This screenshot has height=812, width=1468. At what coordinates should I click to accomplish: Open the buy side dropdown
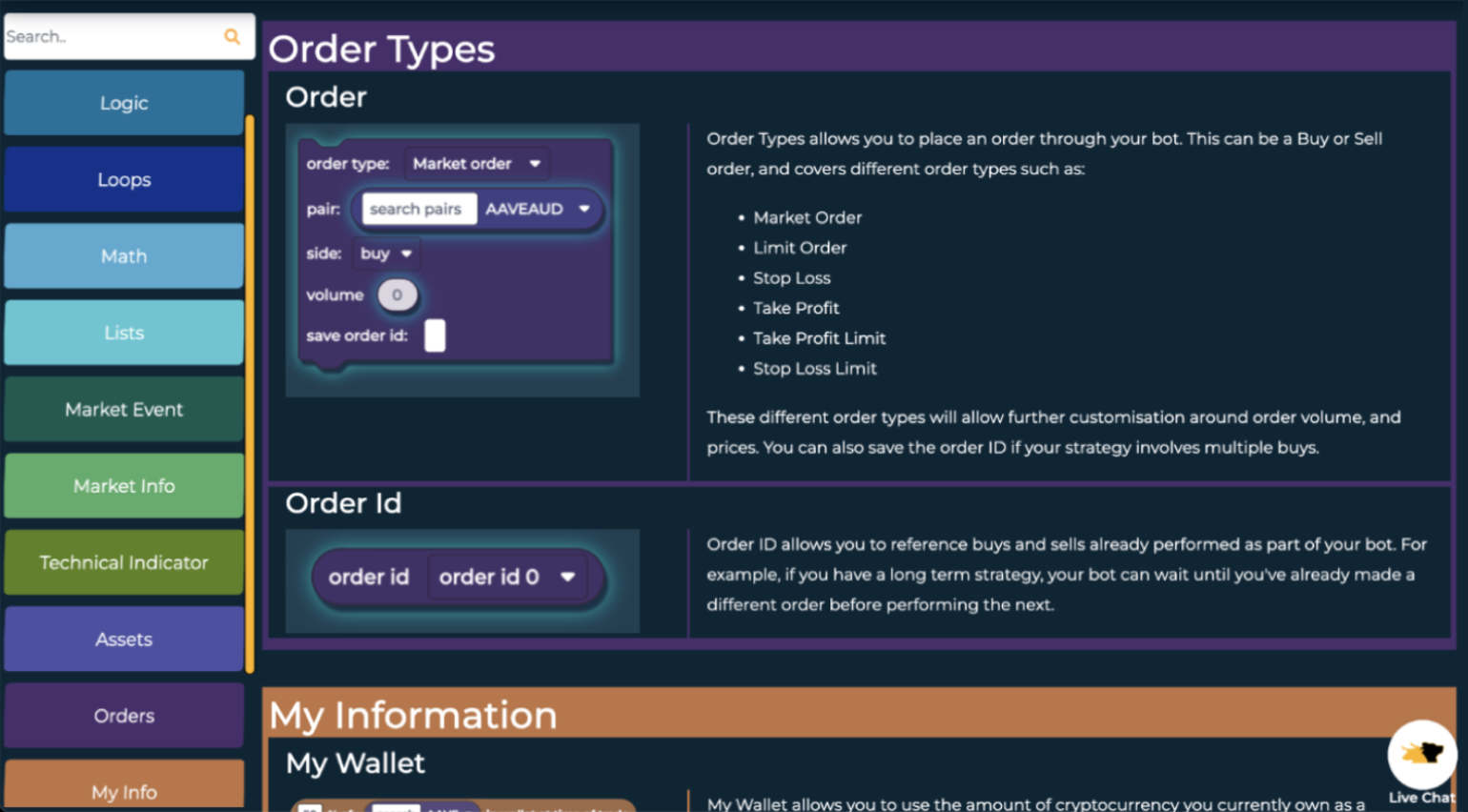tap(385, 254)
